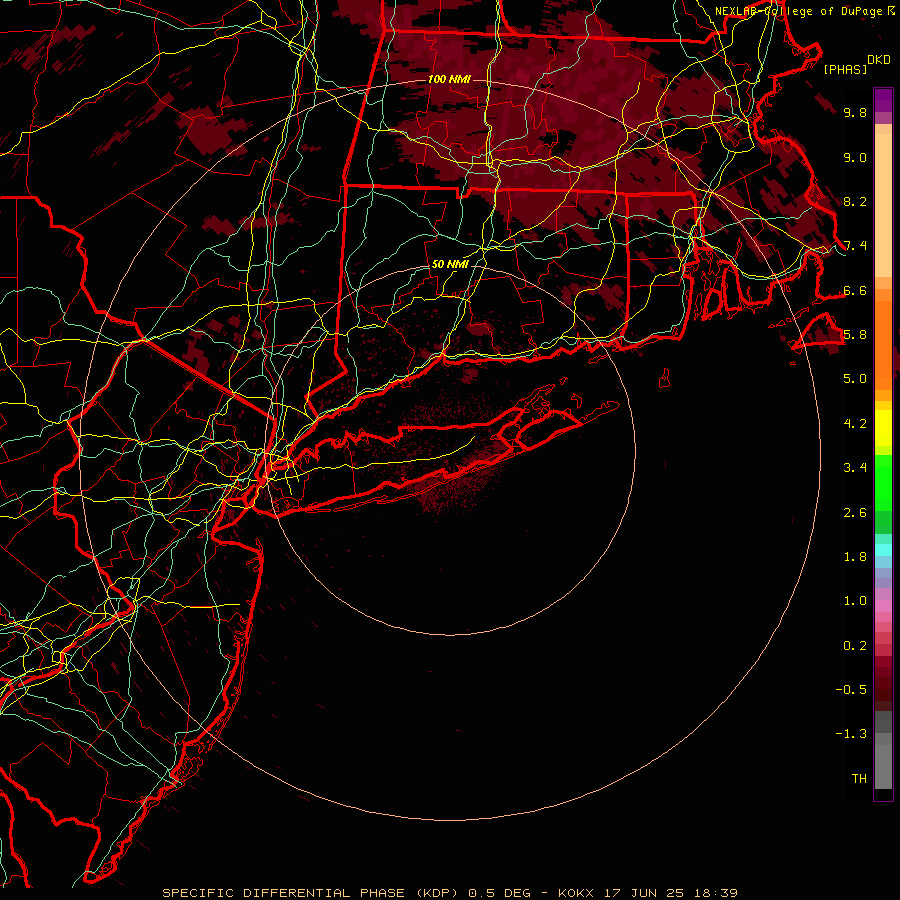Image resolution: width=900 pixels, height=900 pixels.
Task: Click the 6.6 color scale value
Action: pyautogui.click(x=855, y=290)
